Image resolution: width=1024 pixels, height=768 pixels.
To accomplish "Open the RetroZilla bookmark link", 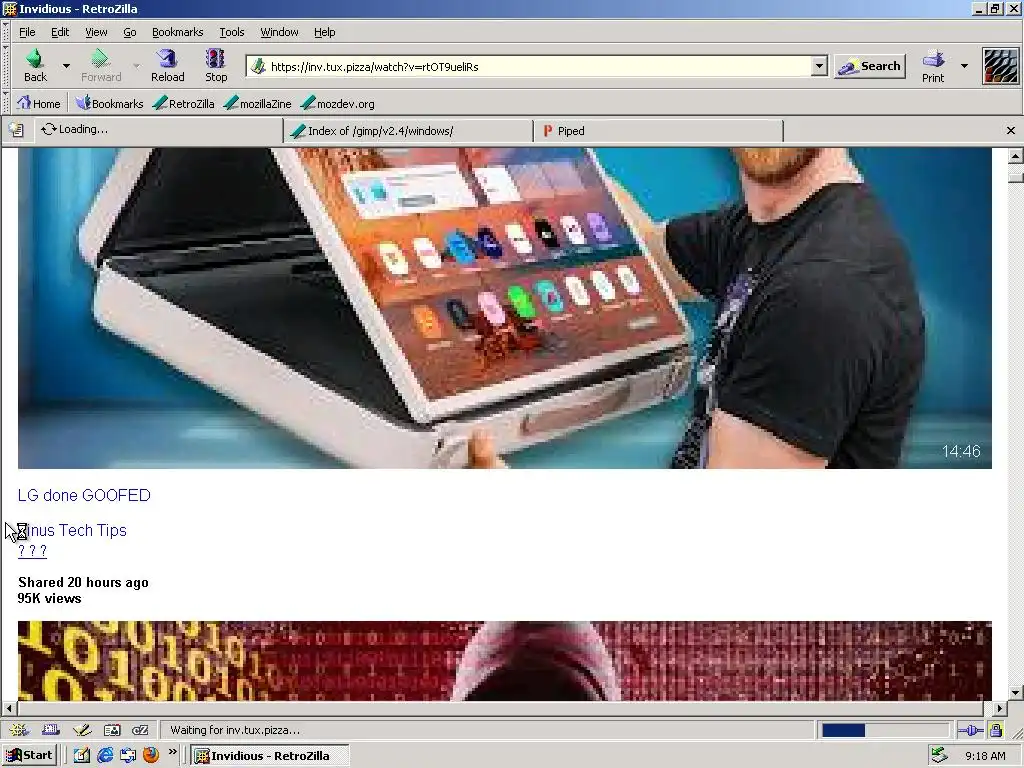I will [x=184, y=103].
